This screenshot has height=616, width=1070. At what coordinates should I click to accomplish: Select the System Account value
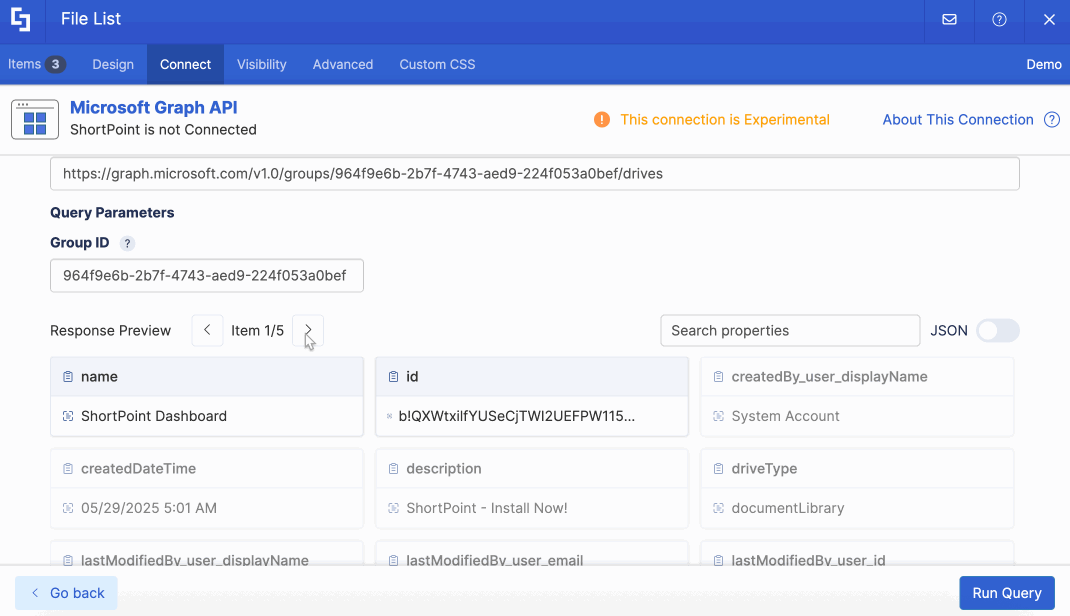pos(785,416)
